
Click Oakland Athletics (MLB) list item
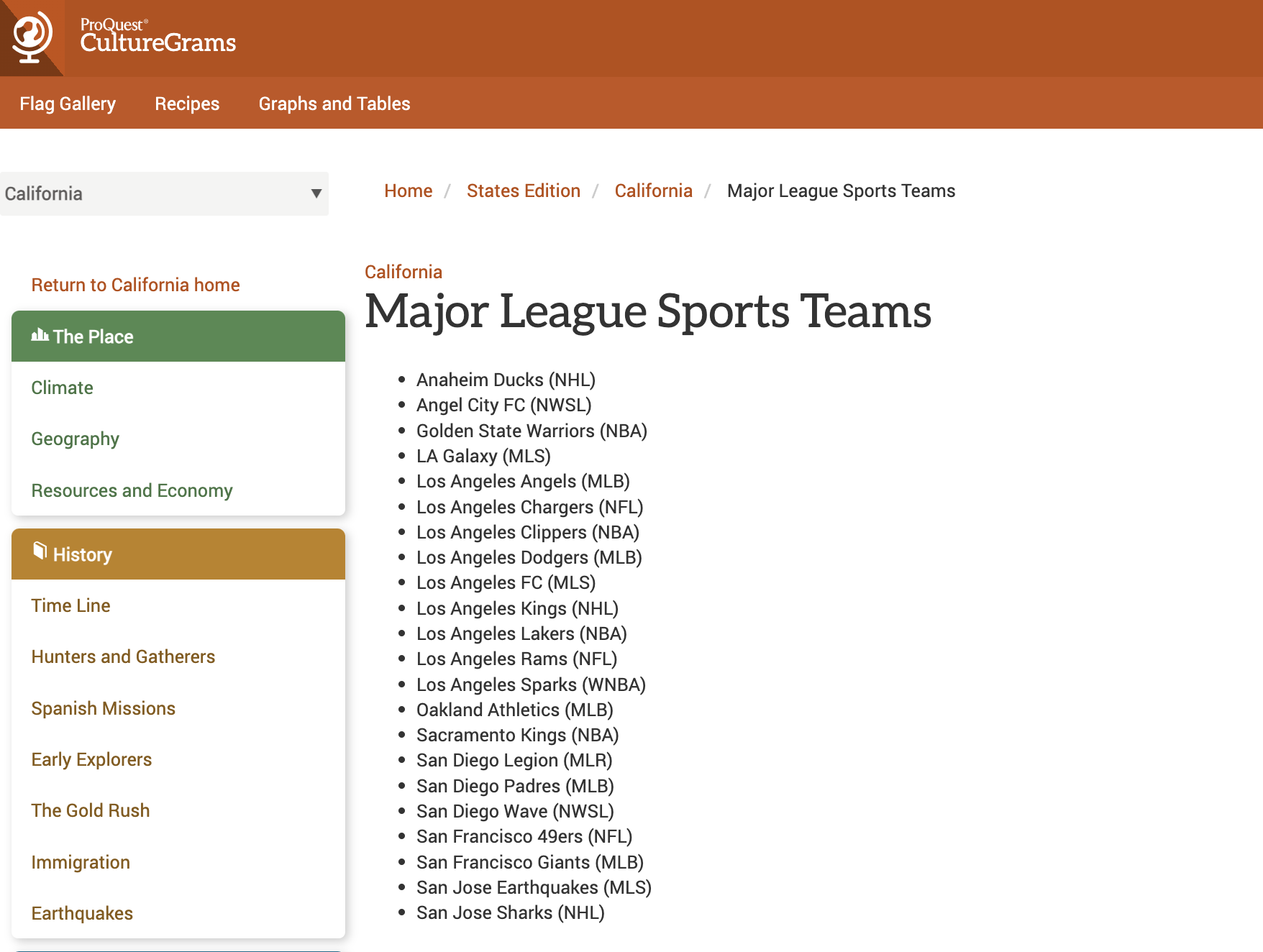coord(515,710)
